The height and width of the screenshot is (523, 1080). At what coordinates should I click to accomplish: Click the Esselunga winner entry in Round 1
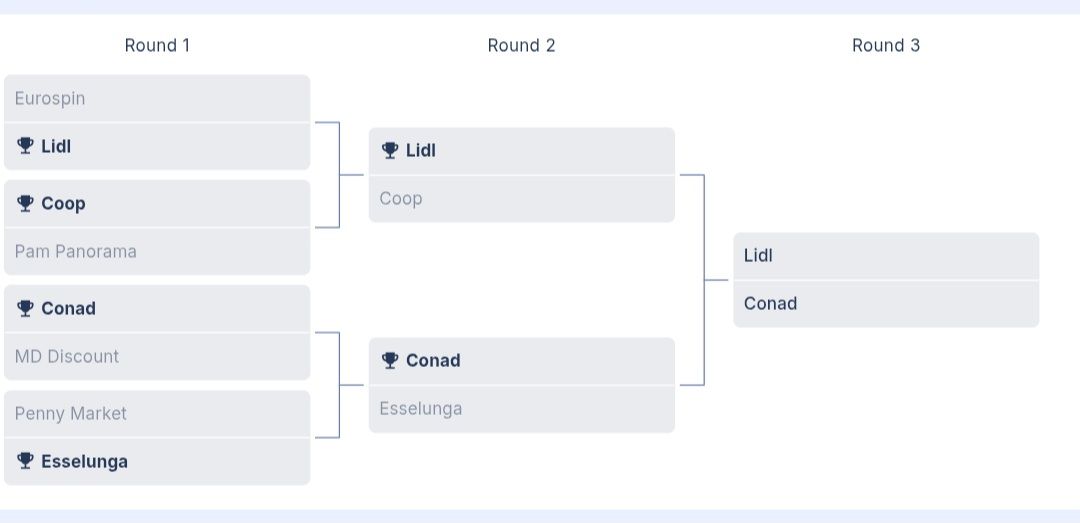click(84, 462)
